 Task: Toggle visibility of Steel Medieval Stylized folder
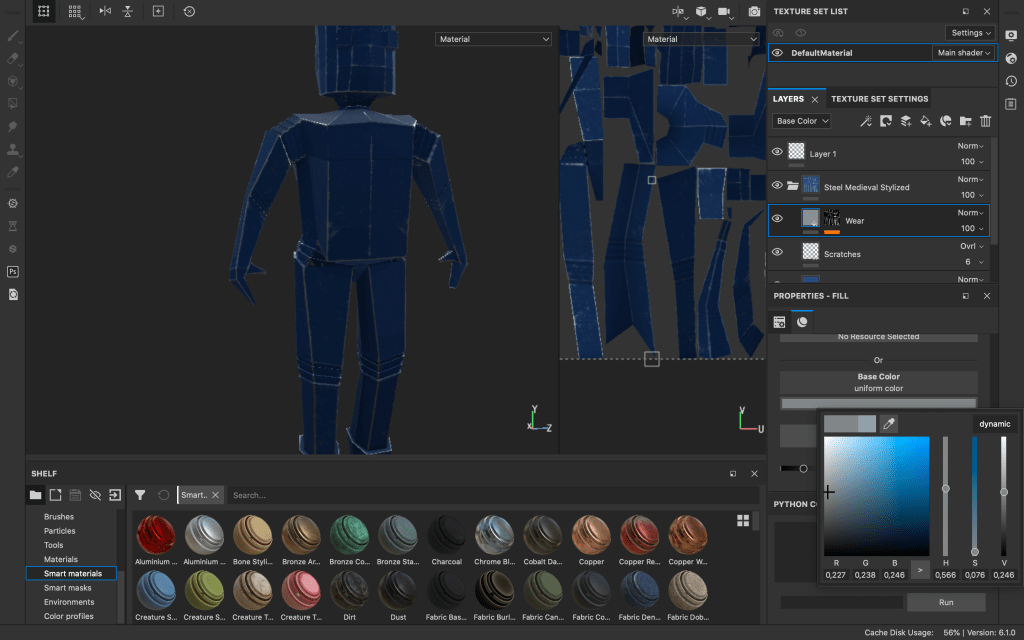[777, 185]
